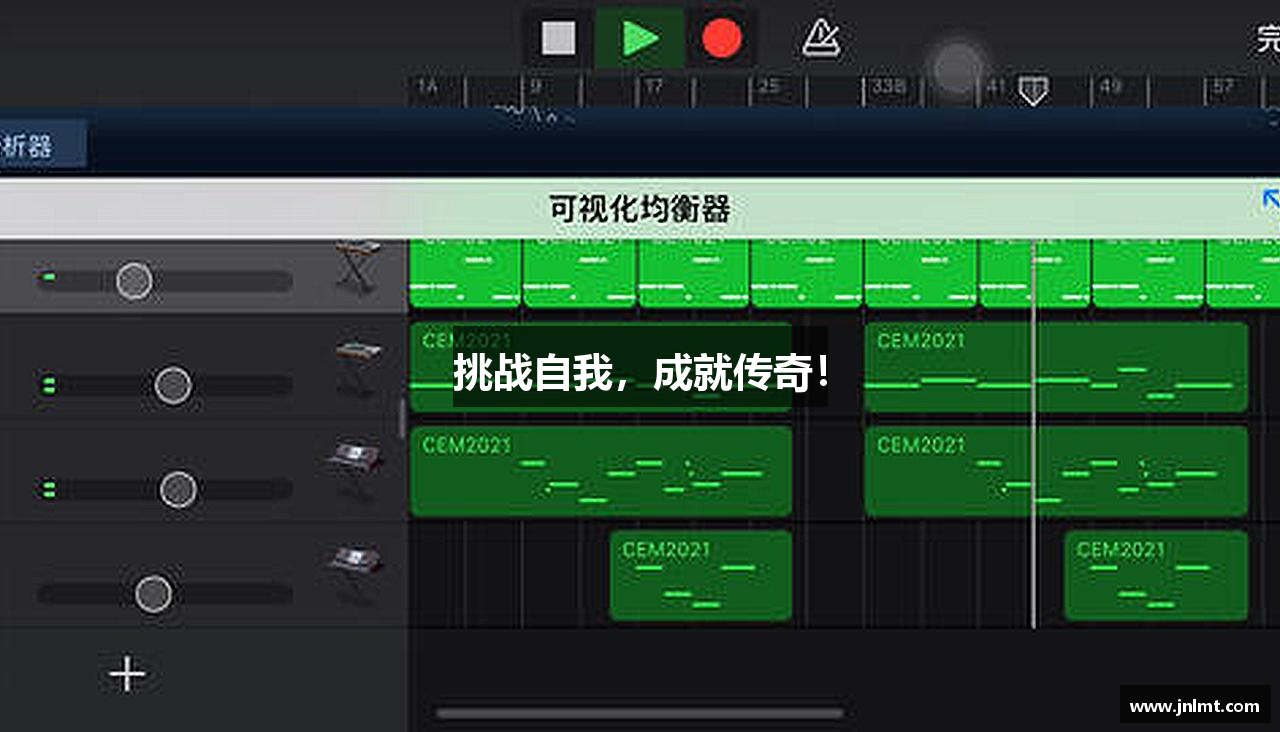The height and width of the screenshot is (732, 1280).
Task: Start recording with the red Record button
Action: pos(721,39)
